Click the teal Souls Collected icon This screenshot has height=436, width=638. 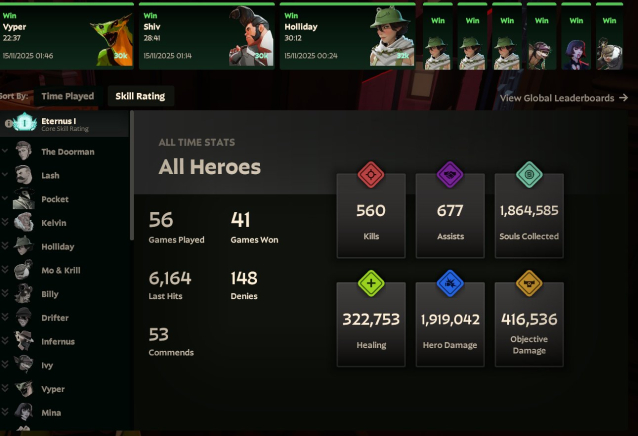coord(529,175)
